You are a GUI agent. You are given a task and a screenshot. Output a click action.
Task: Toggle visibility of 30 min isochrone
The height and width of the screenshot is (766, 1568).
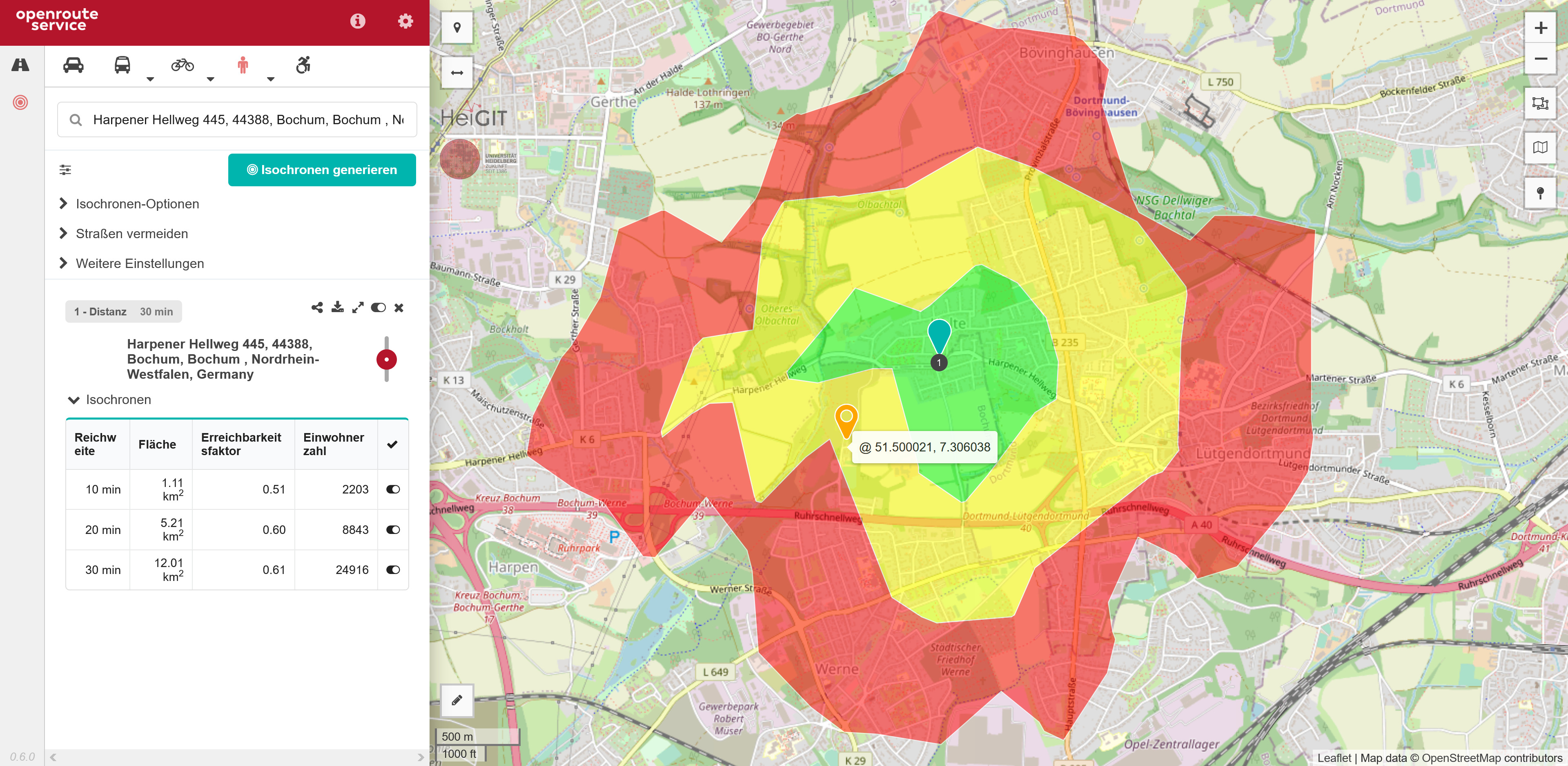click(393, 570)
